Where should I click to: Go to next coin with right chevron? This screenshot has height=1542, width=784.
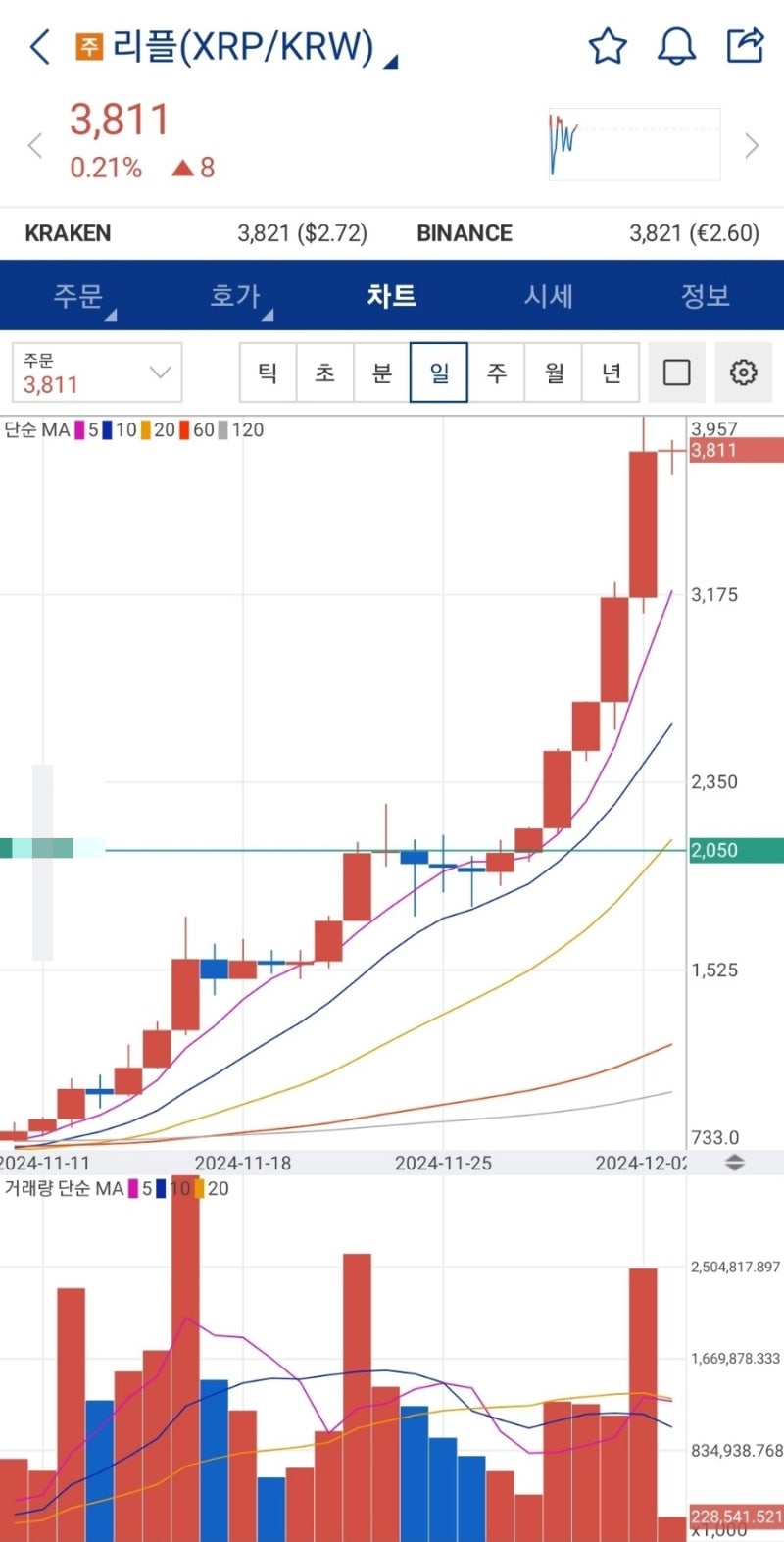click(752, 146)
